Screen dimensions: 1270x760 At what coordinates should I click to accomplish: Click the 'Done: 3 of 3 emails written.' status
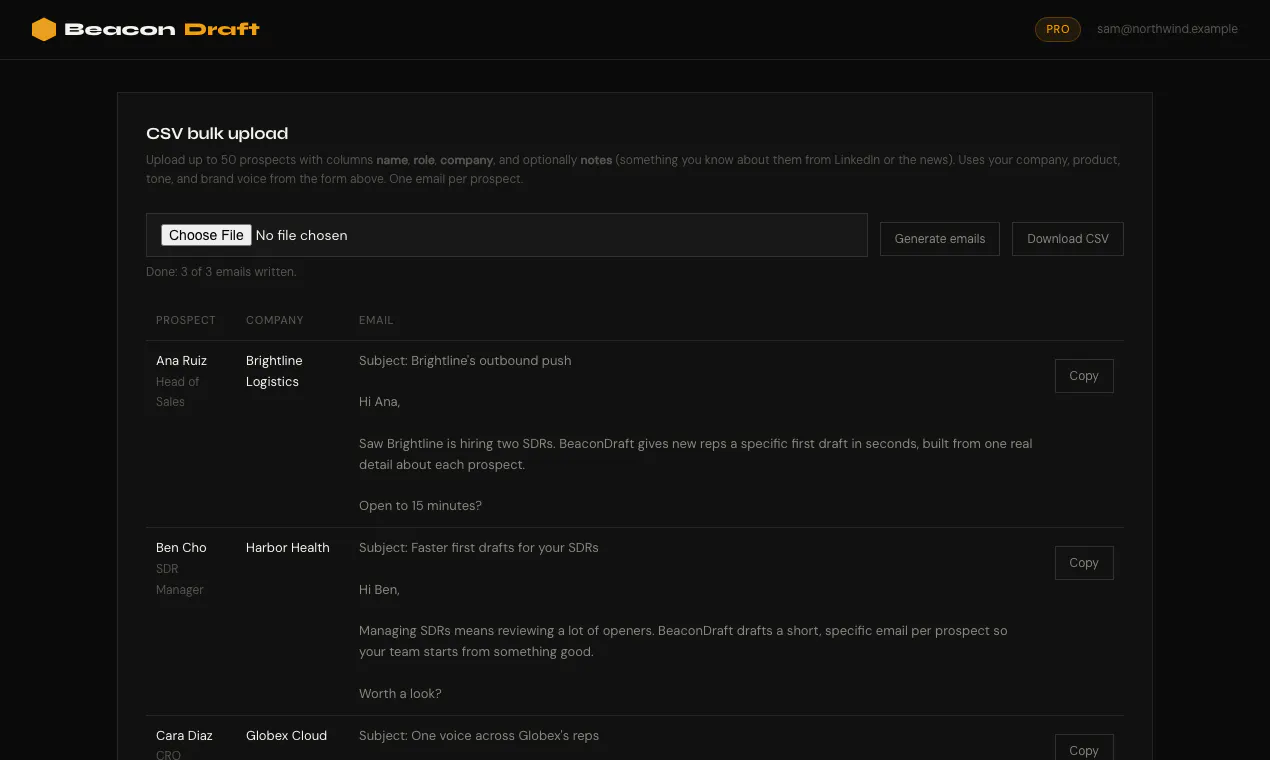point(221,271)
